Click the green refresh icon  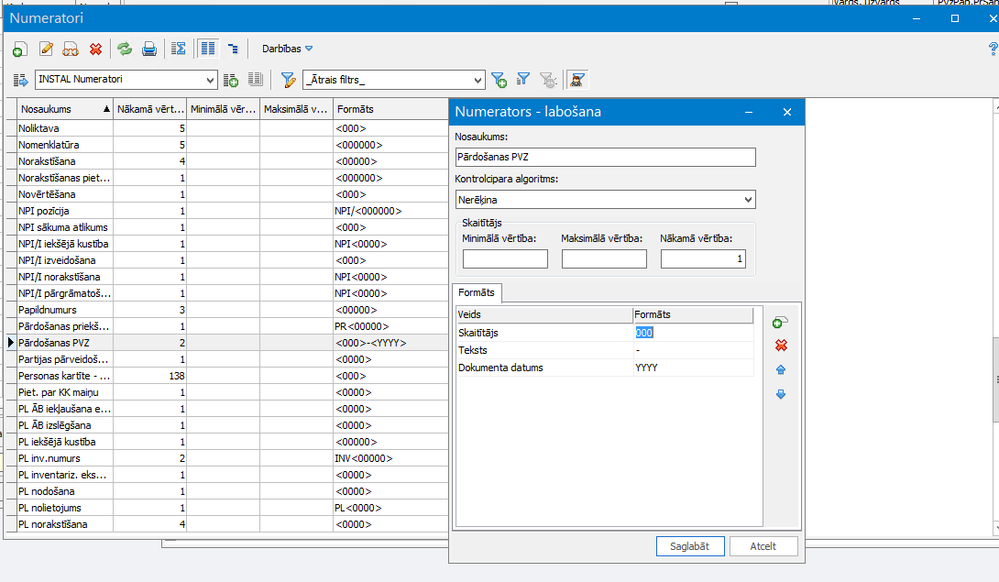click(125, 49)
